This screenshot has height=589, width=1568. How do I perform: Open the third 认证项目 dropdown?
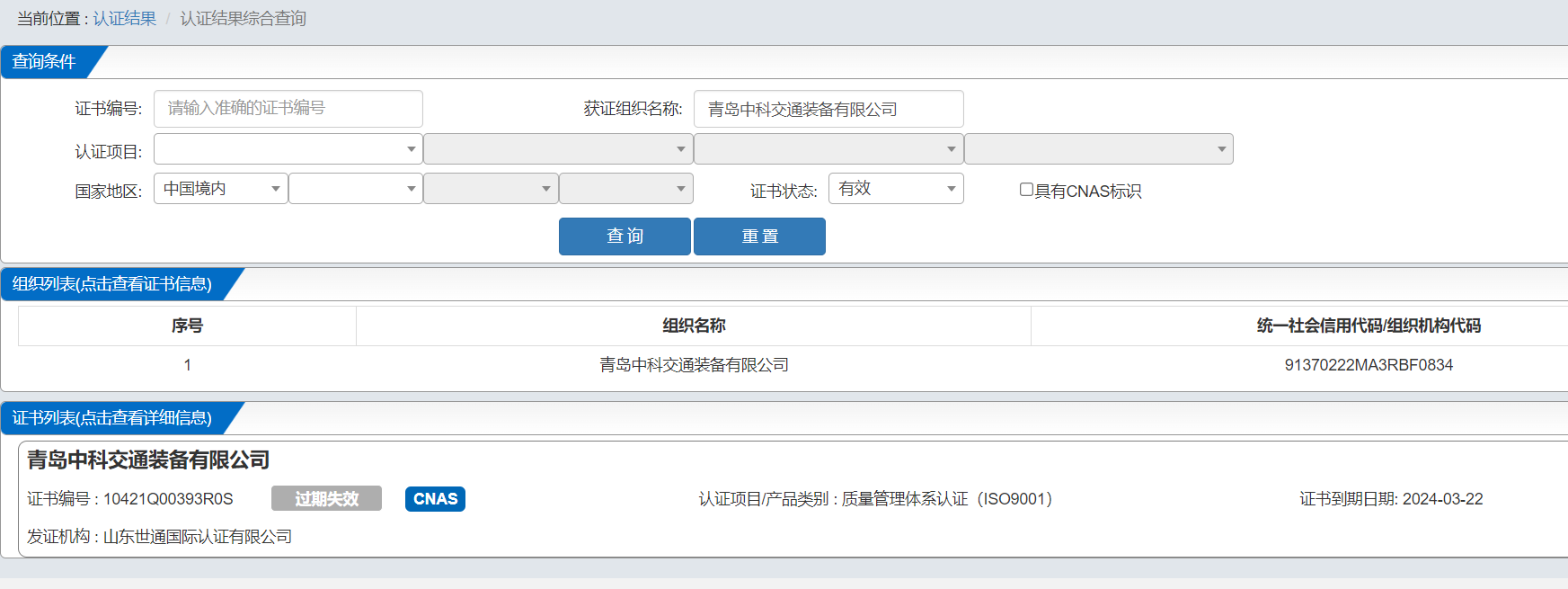point(829,149)
